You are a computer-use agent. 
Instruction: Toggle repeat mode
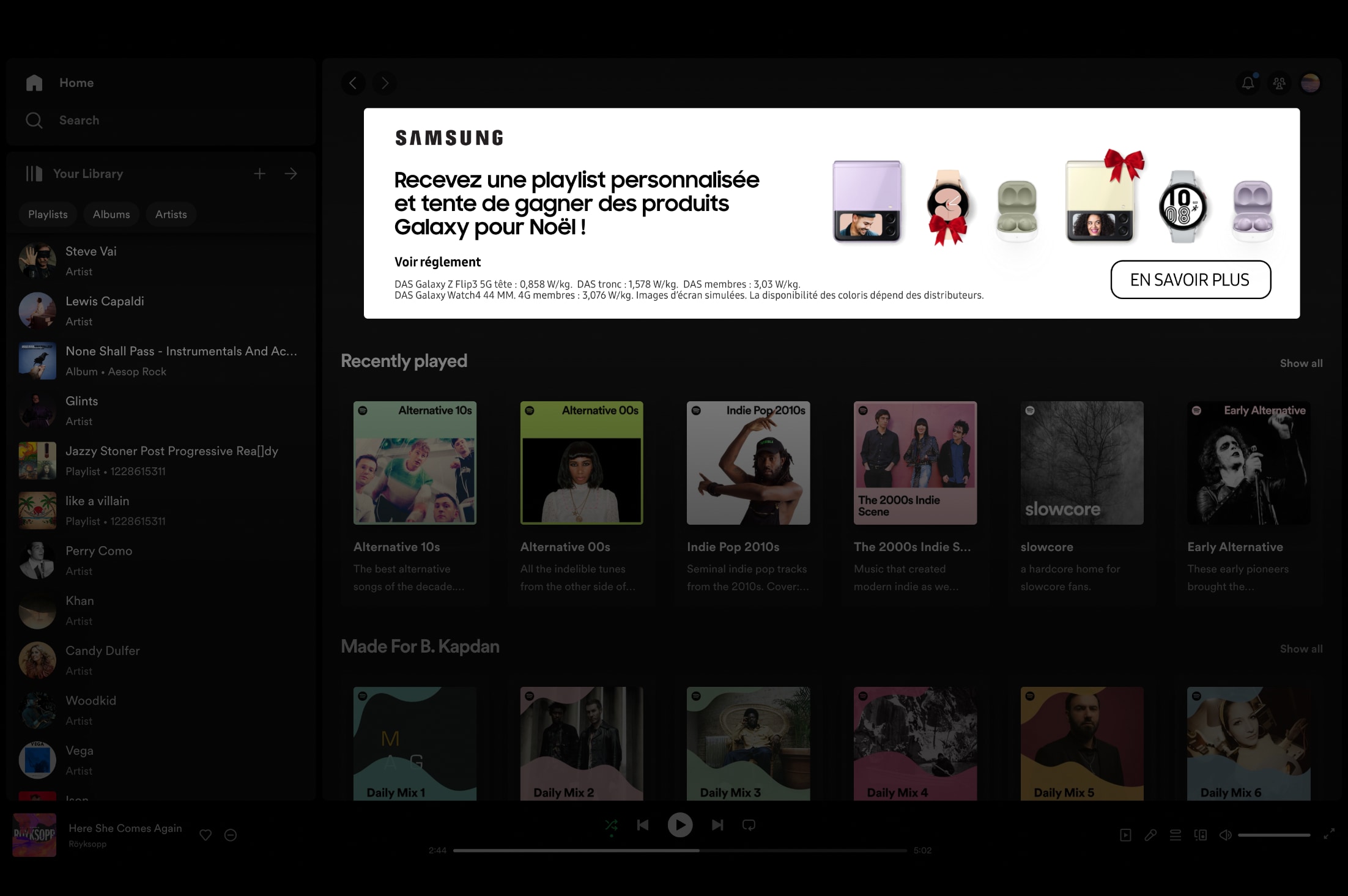[749, 825]
